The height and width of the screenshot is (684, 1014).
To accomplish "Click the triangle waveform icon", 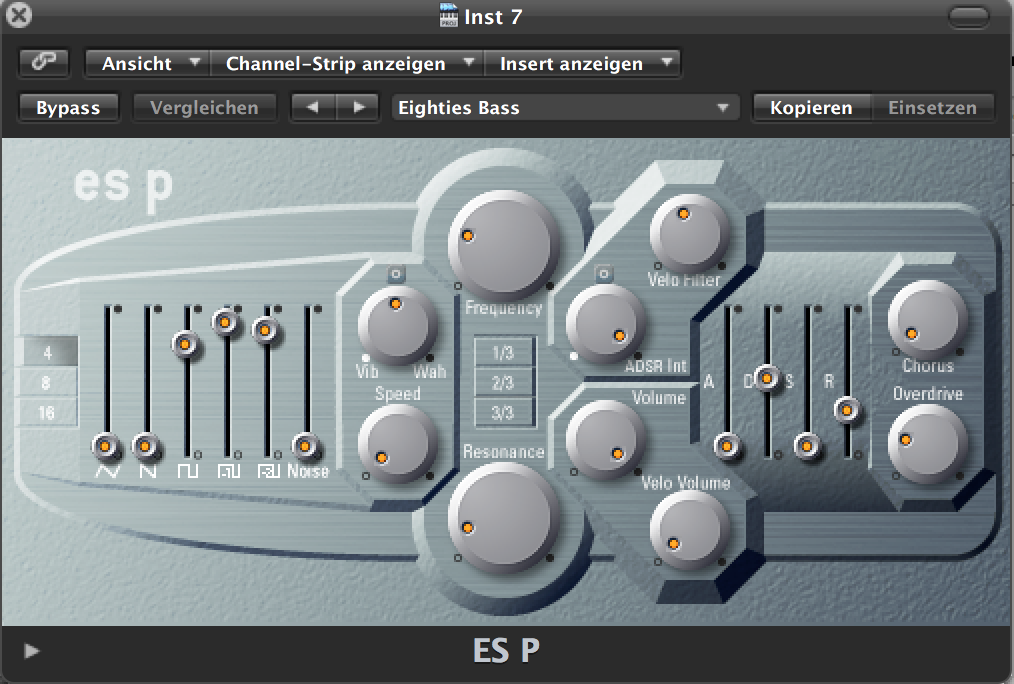I will (107, 471).
